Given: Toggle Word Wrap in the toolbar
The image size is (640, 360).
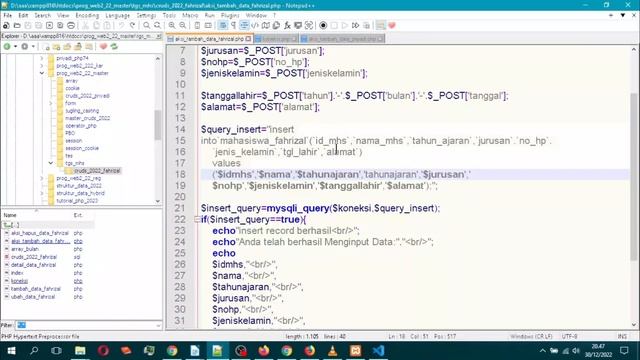Looking at the screenshot, I should point(222,25).
